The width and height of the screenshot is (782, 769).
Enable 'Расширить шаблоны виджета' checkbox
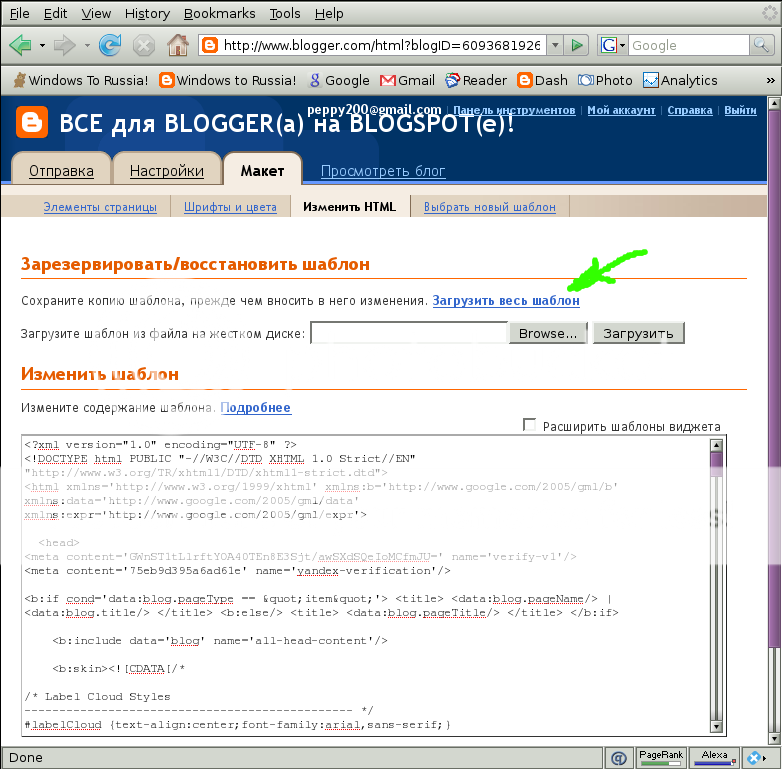pos(529,425)
